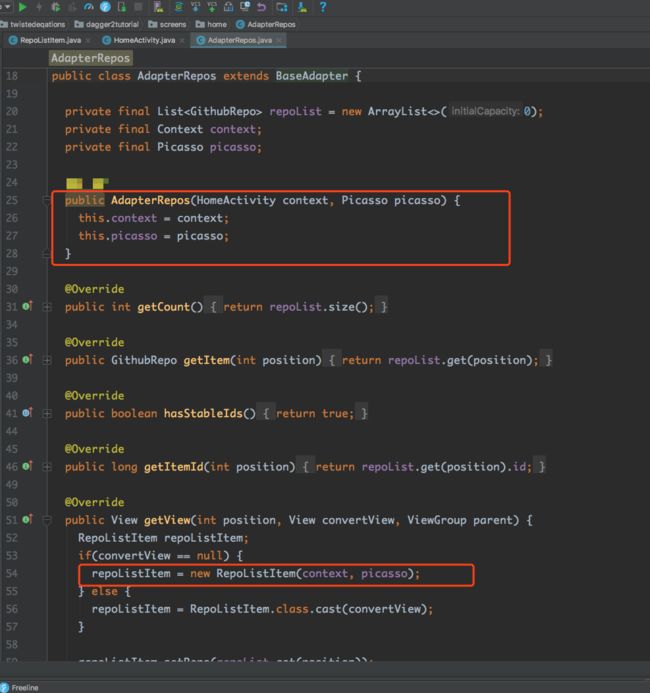Collapse the AdapterRepos constructor at line 25
Screen dimensions: 650x693
tap(46, 201)
